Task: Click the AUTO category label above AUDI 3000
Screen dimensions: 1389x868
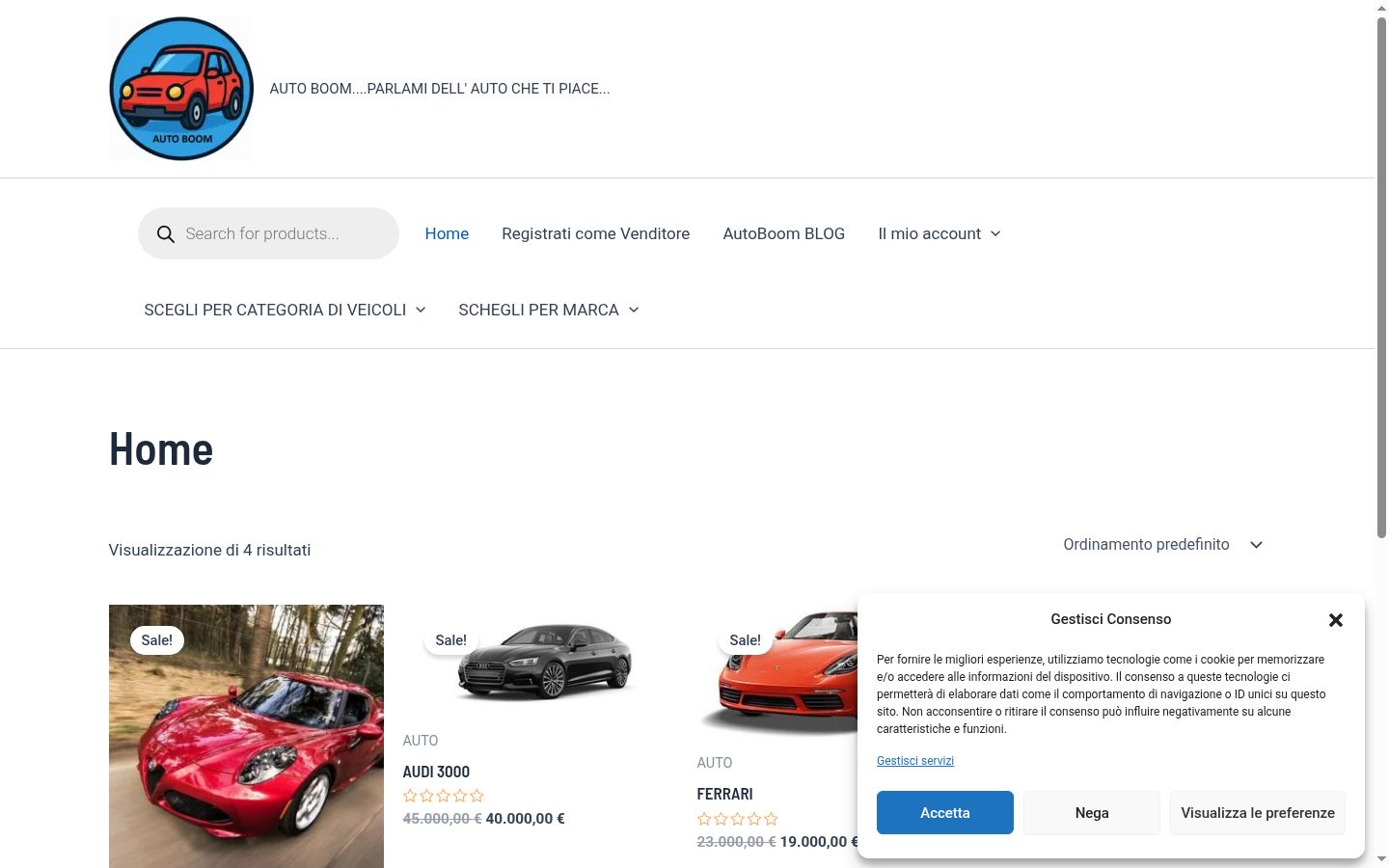Action: pos(421,741)
